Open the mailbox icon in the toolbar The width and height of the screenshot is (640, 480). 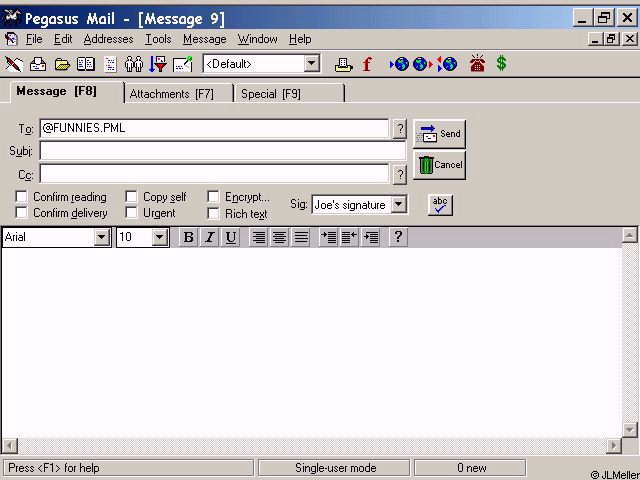[x=38, y=64]
